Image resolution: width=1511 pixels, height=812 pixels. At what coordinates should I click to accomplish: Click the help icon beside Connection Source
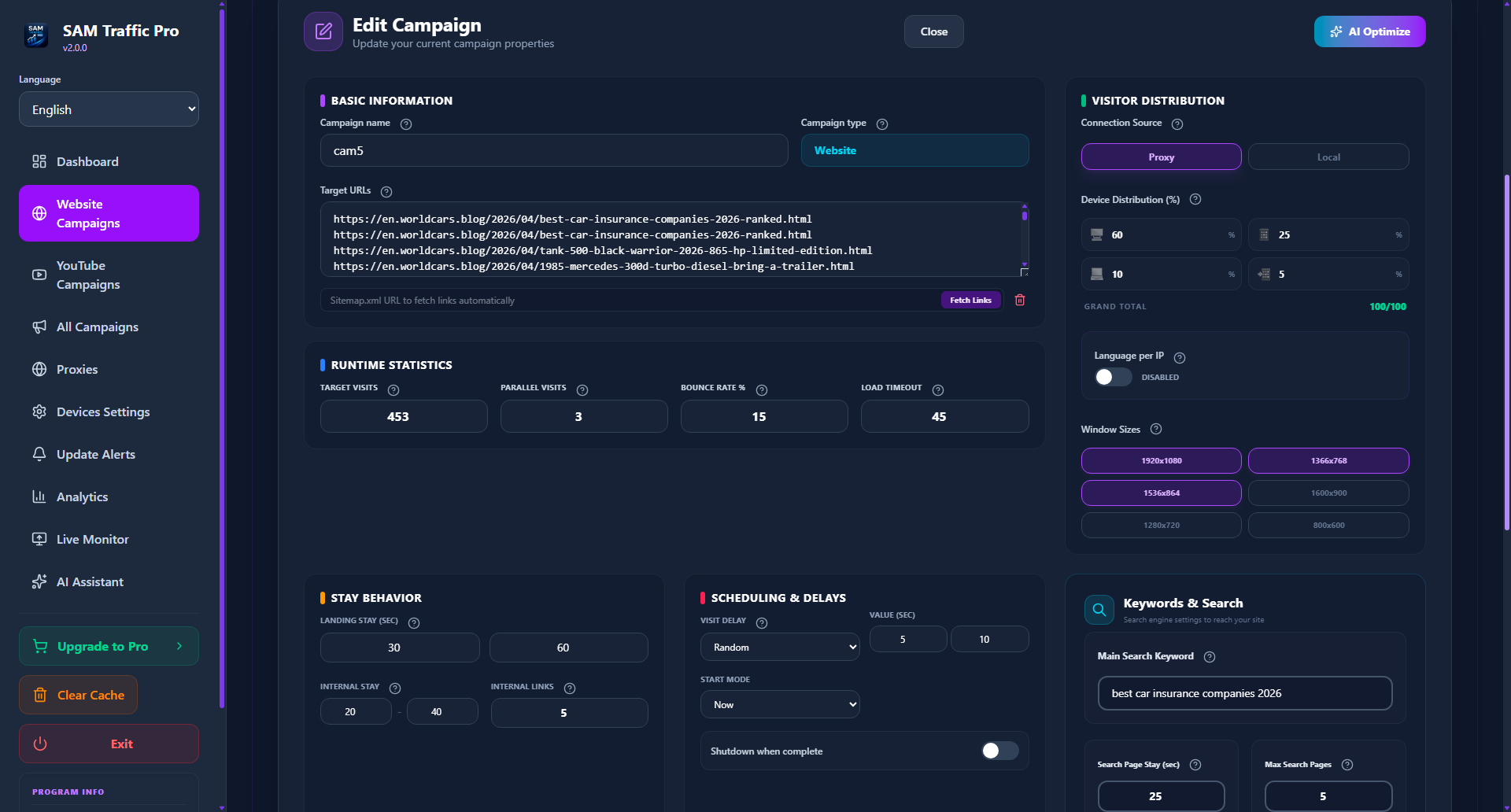[1177, 124]
